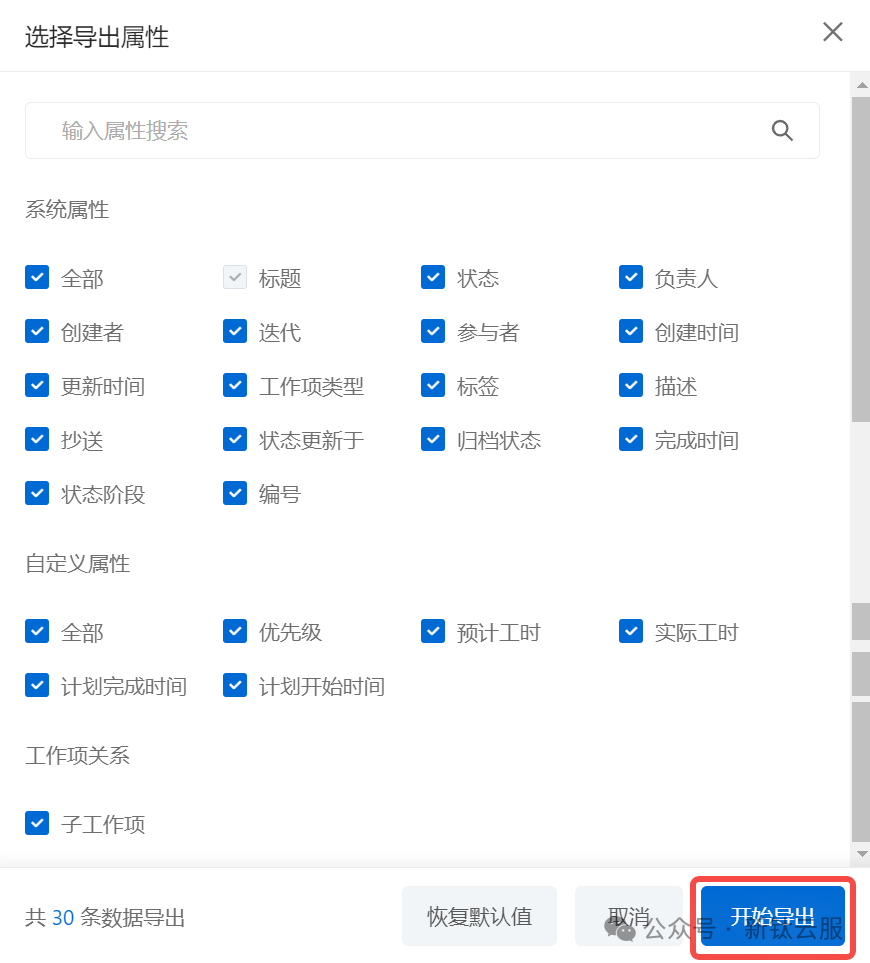Uncheck the 参与者 checkbox
870x963 pixels.
click(433, 332)
